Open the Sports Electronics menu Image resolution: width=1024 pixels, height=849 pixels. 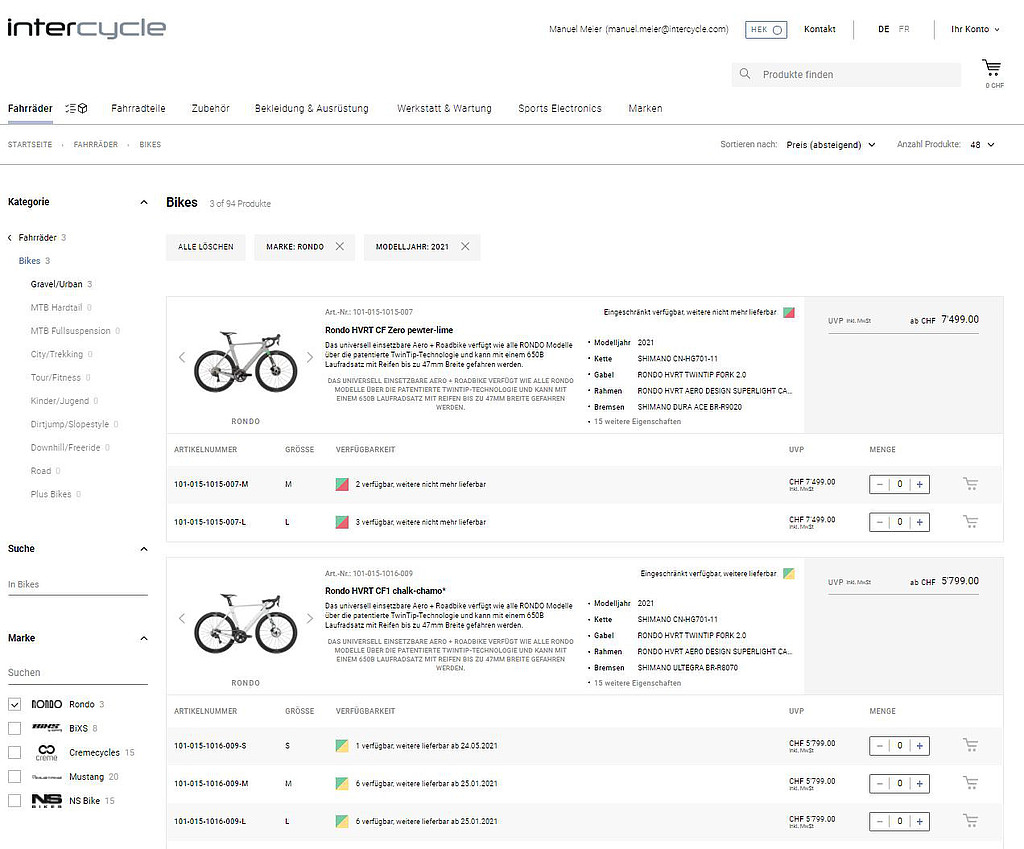[x=559, y=108]
